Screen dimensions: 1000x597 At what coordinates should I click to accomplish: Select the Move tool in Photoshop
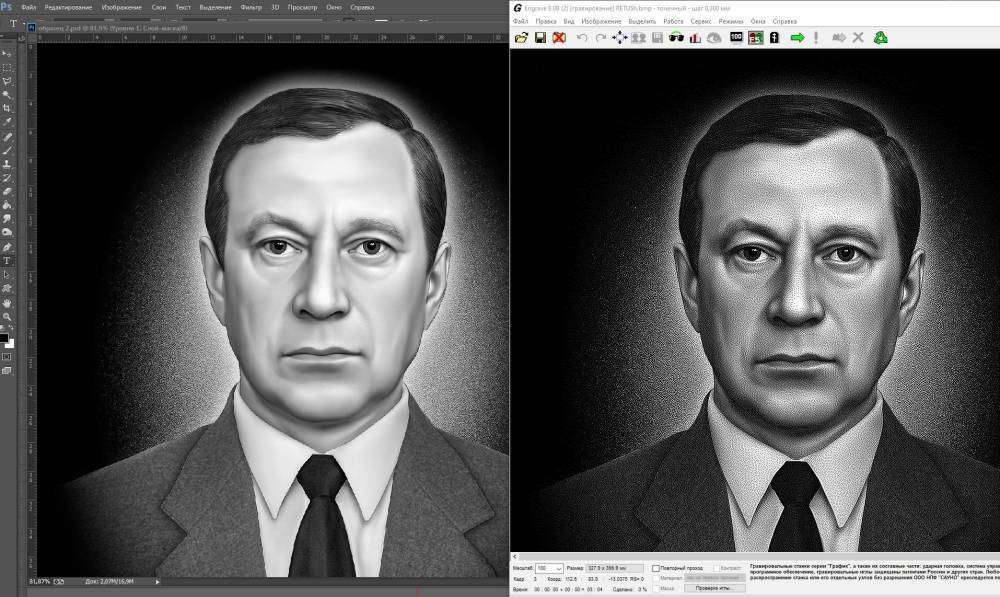point(7,55)
